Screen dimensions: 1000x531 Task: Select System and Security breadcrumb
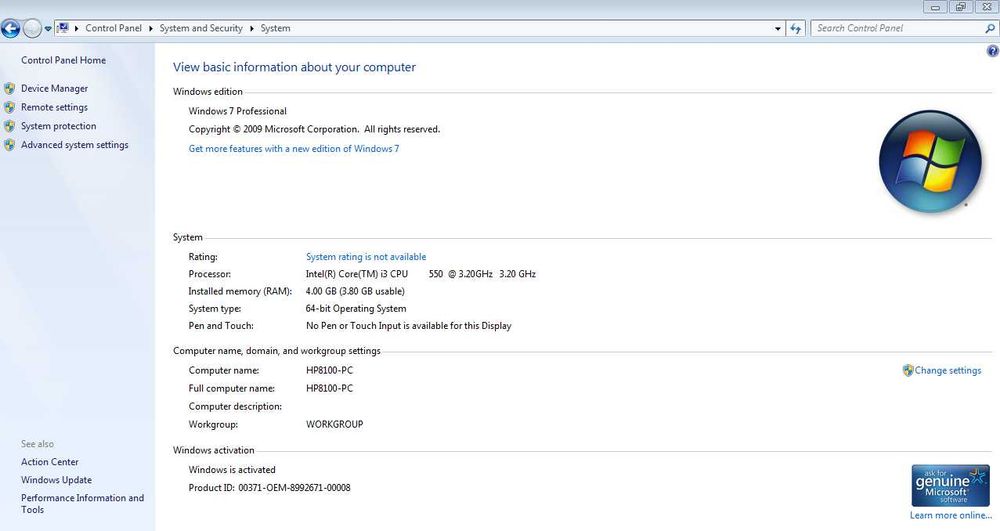[201, 28]
